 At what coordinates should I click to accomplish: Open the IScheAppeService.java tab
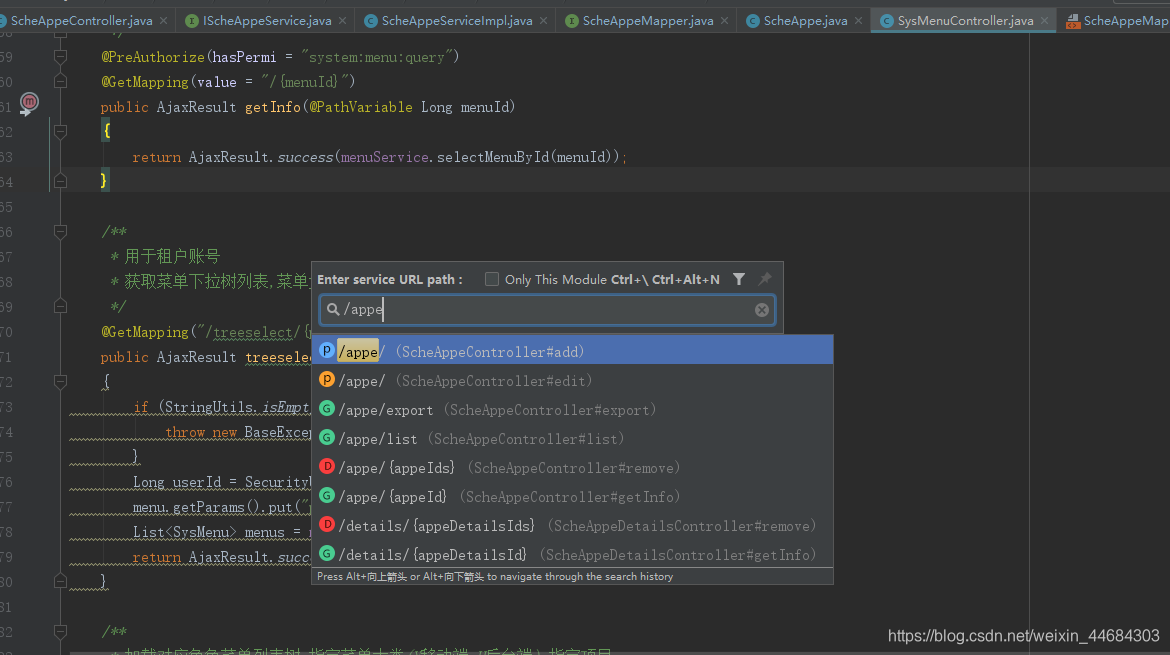pos(267,21)
